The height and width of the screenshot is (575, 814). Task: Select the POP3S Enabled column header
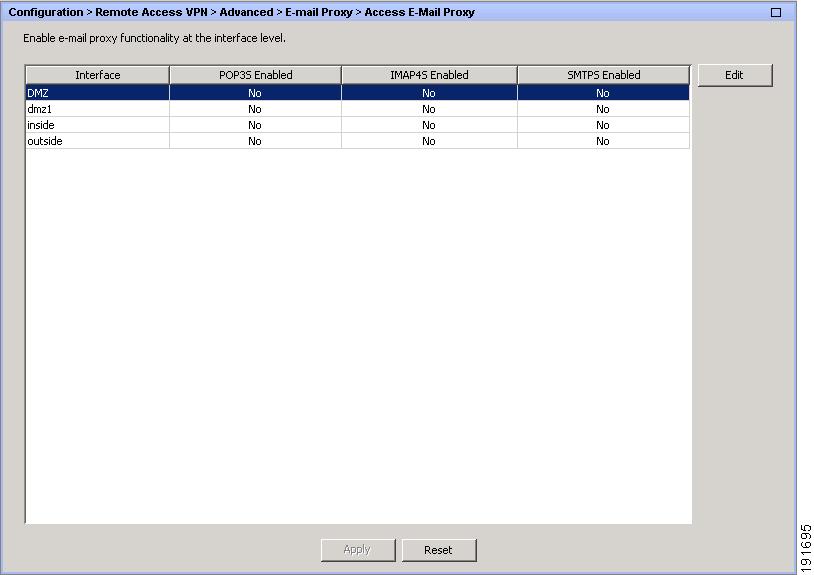(255, 75)
